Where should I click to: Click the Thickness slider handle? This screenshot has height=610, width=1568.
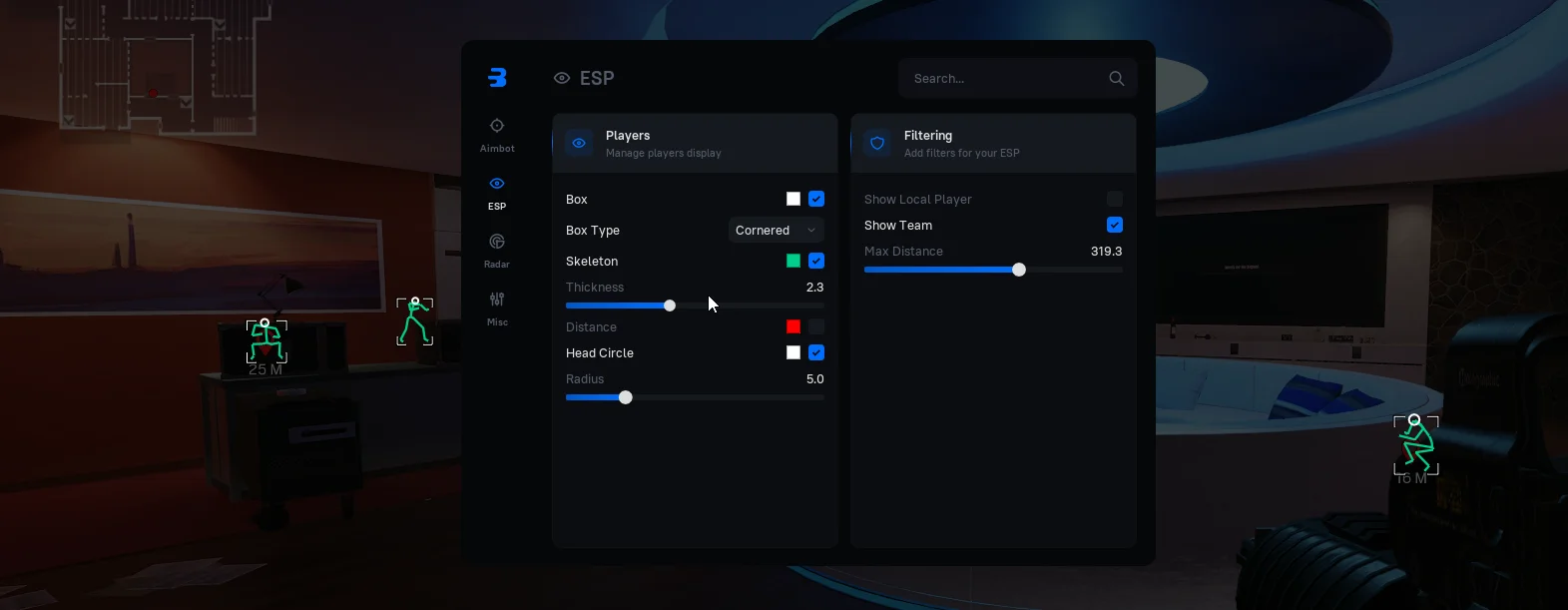(x=670, y=305)
